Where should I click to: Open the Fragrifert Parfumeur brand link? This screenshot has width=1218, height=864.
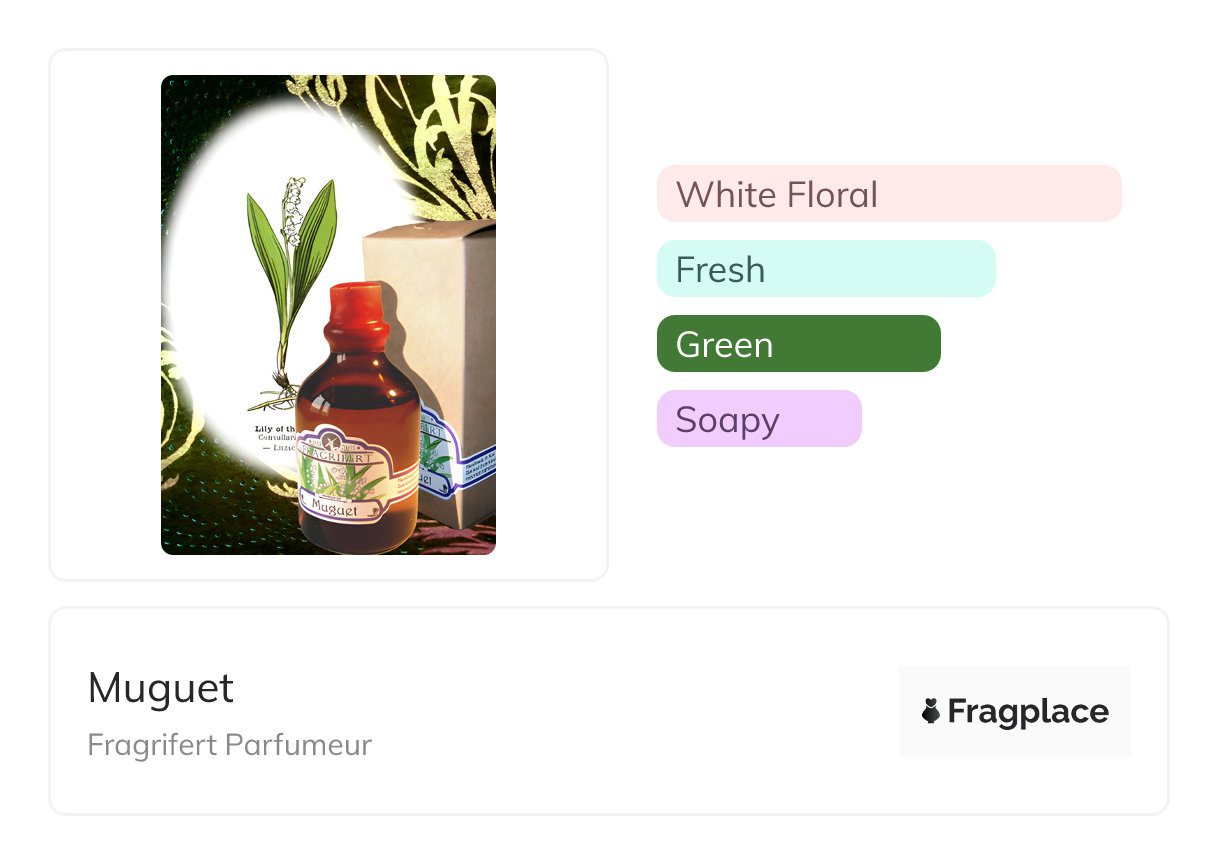229,745
